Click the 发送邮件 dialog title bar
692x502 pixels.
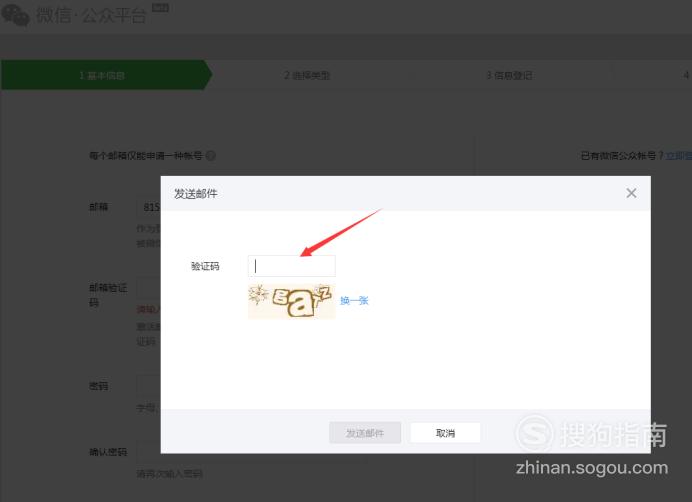(405, 193)
